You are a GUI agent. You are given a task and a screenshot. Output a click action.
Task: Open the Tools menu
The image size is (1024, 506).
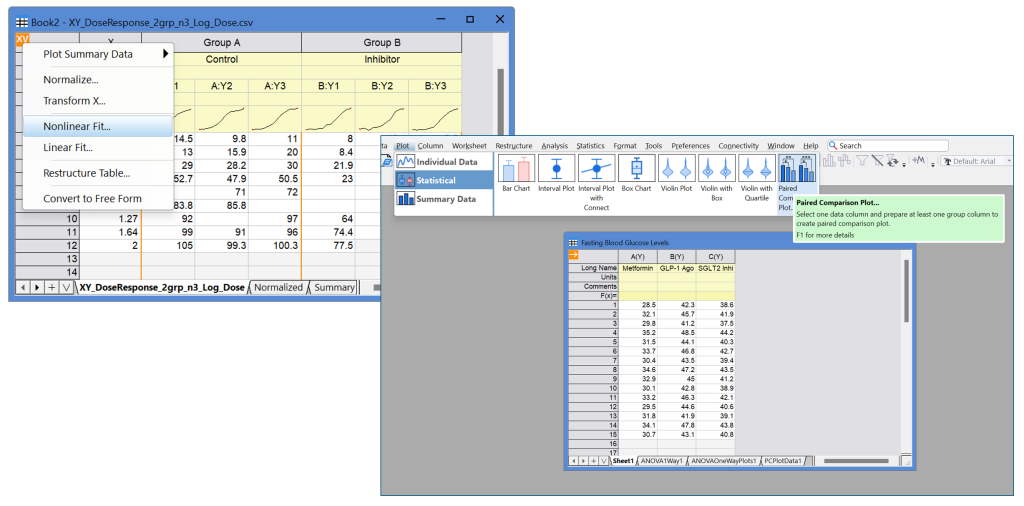pyautogui.click(x=653, y=146)
